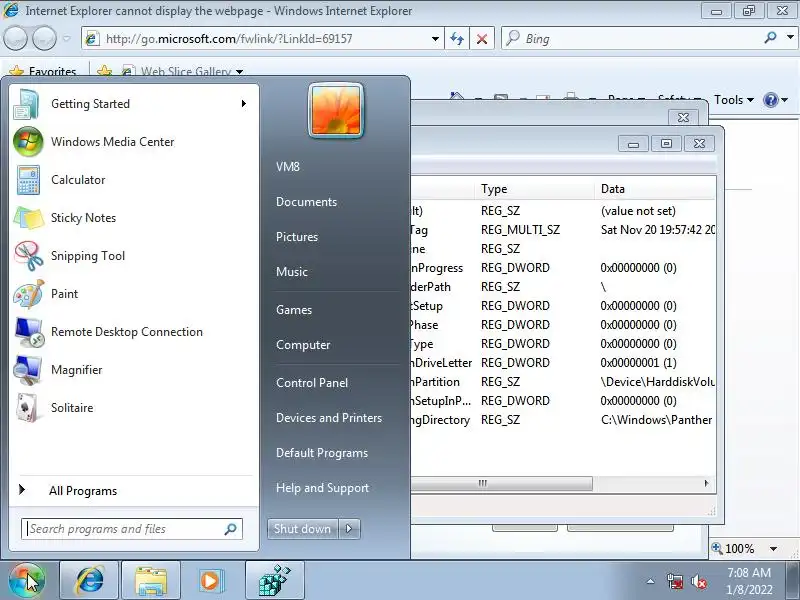Image resolution: width=800 pixels, height=600 pixels.
Task: Open Shut down options arrow
Action: pyautogui.click(x=349, y=529)
